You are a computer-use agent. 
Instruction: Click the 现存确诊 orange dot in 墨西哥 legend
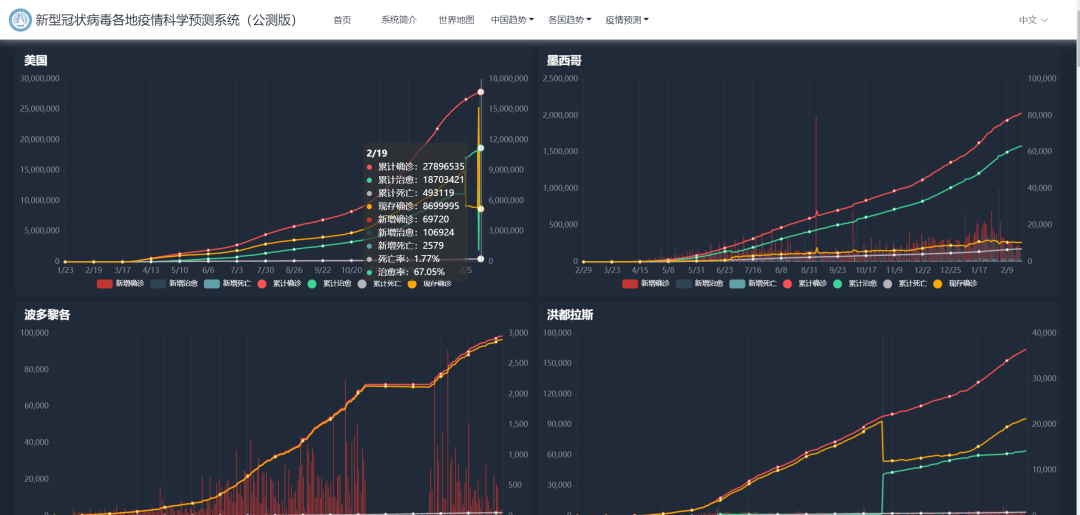tap(938, 283)
